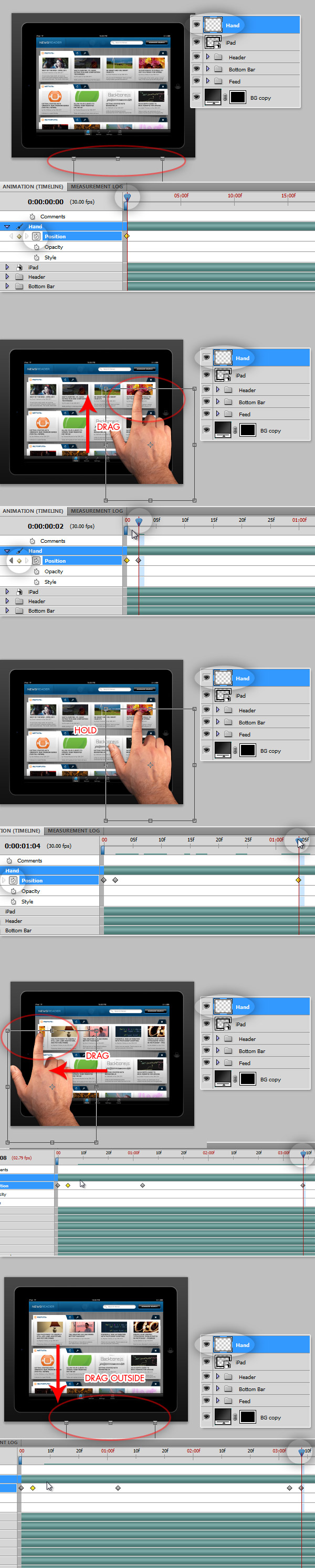Expand Header row in the 0:00:00:02 timeline
Viewport: 315px width, 1568px height.
click(7, 602)
